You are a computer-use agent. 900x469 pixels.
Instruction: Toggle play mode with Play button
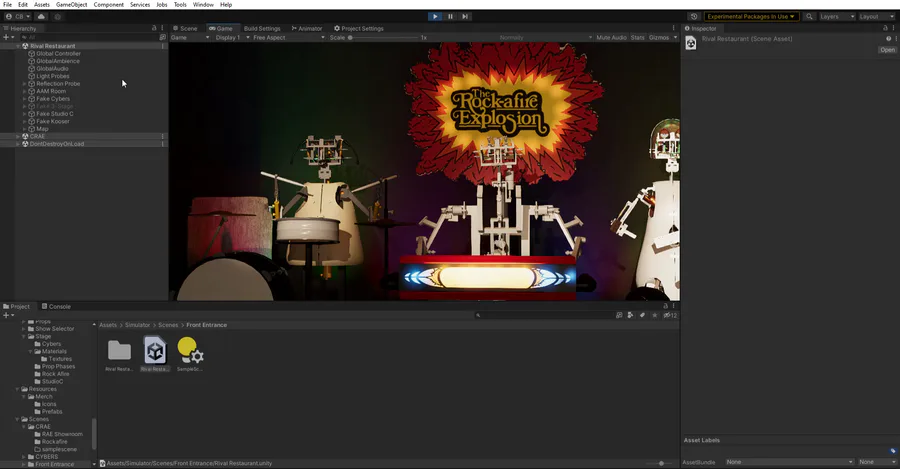point(435,17)
